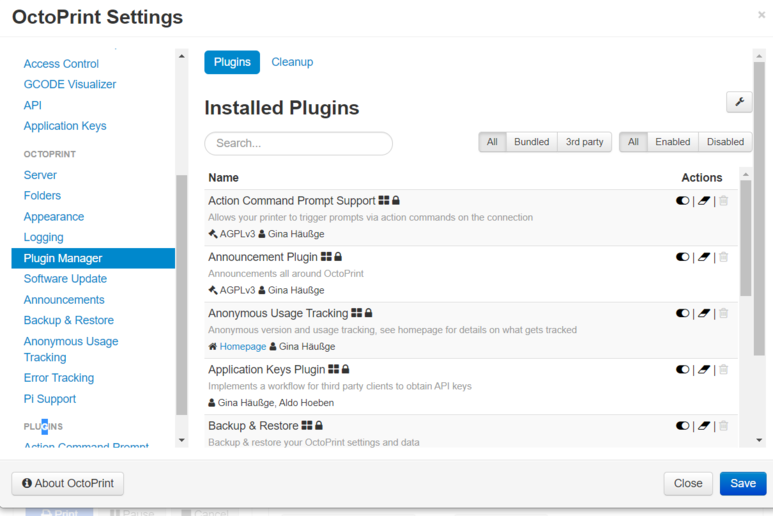Screen dimensions: 773x516
Task: Click bundled icon beside Anonymous Usage Tracking
Action: pos(356,313)
